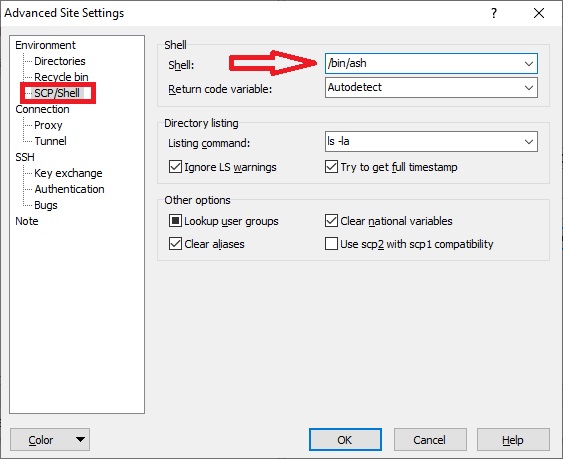Expand the Listing command dropdown
563x459 pixels.
coord(529,142)
